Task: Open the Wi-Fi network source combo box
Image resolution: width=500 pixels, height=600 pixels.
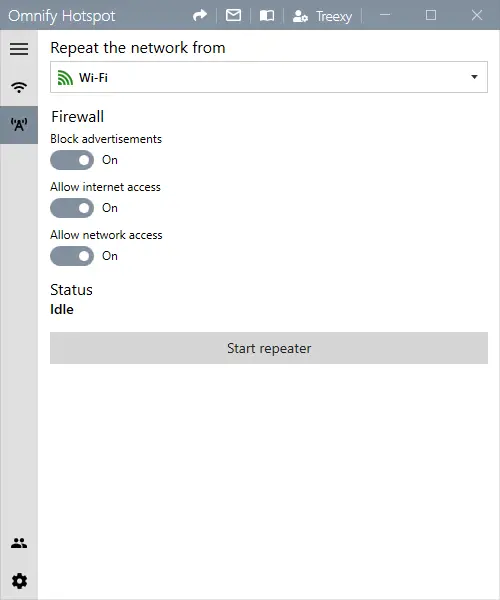Action: [x=269, y=77]
